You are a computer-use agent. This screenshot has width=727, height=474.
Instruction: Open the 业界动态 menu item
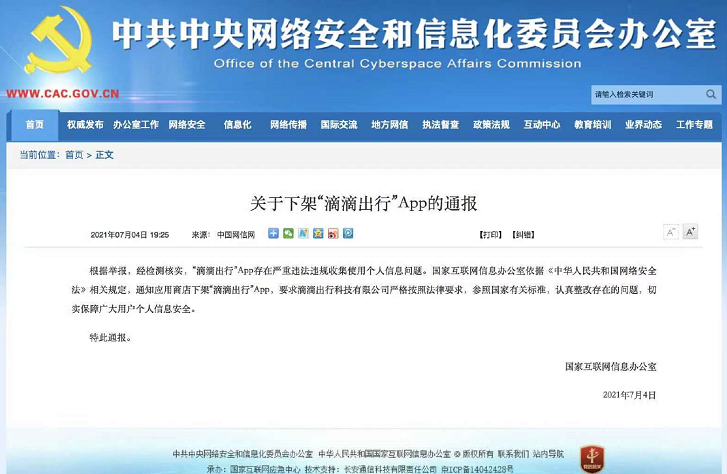coord(644,125)
